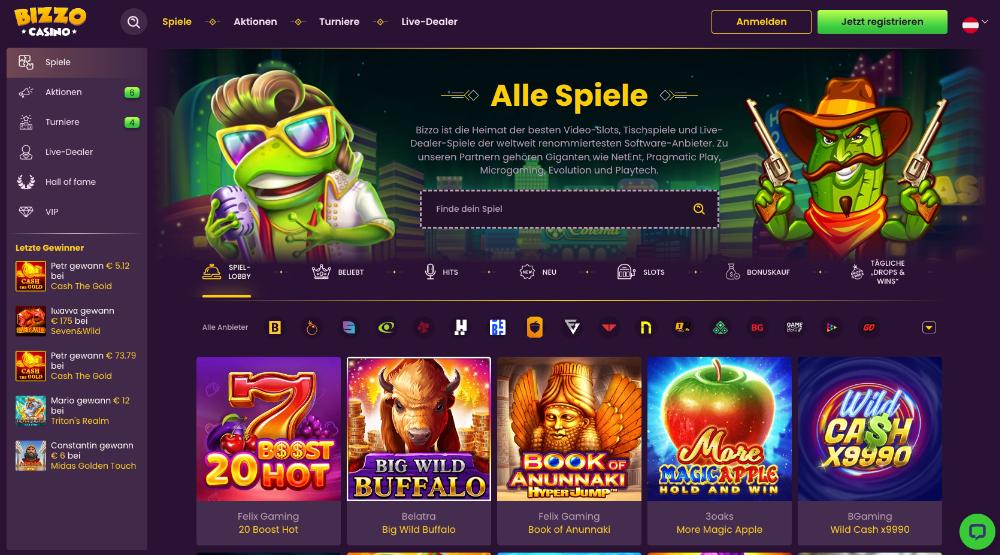Select Alle Anbieter provider filter
1000x555 pixels.
click(x=225, y=327)
